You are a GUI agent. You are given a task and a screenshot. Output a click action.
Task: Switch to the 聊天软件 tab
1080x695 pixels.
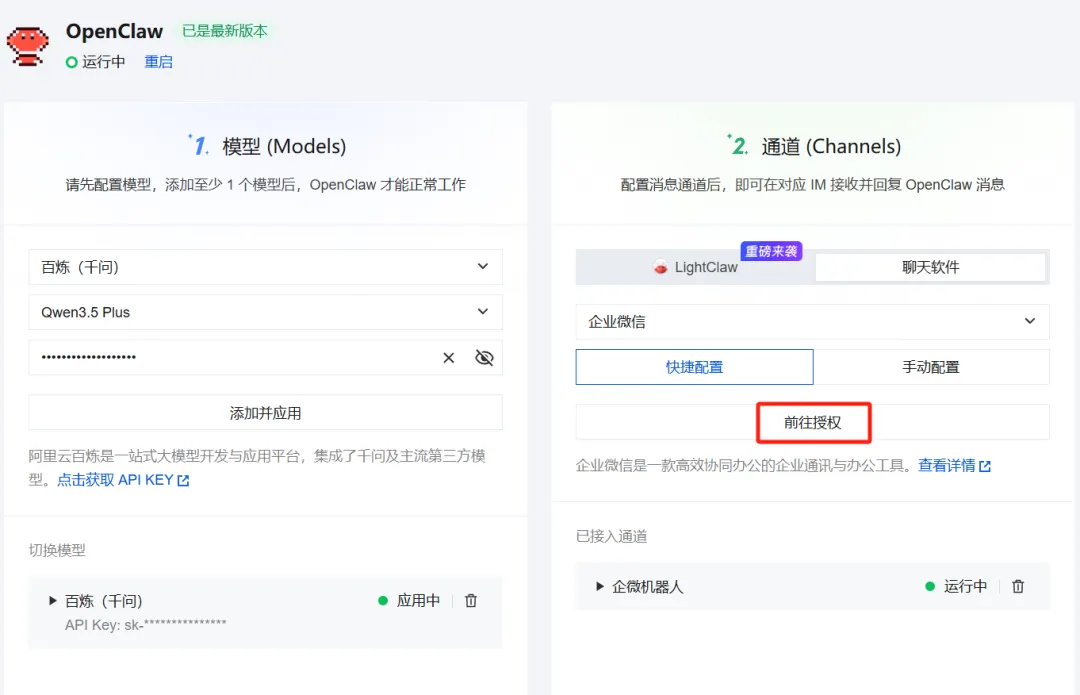(x=931, y=267)
